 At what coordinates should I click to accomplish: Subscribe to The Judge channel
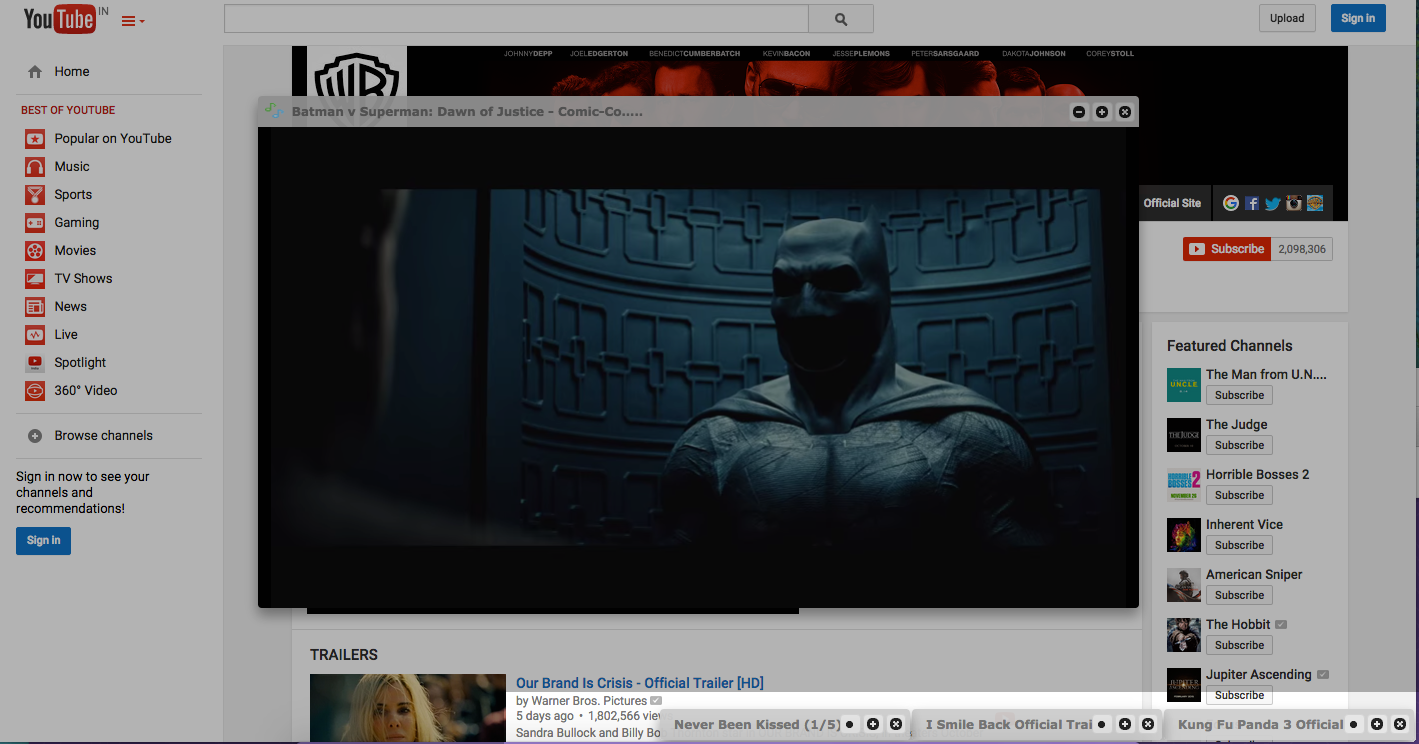1239,445
